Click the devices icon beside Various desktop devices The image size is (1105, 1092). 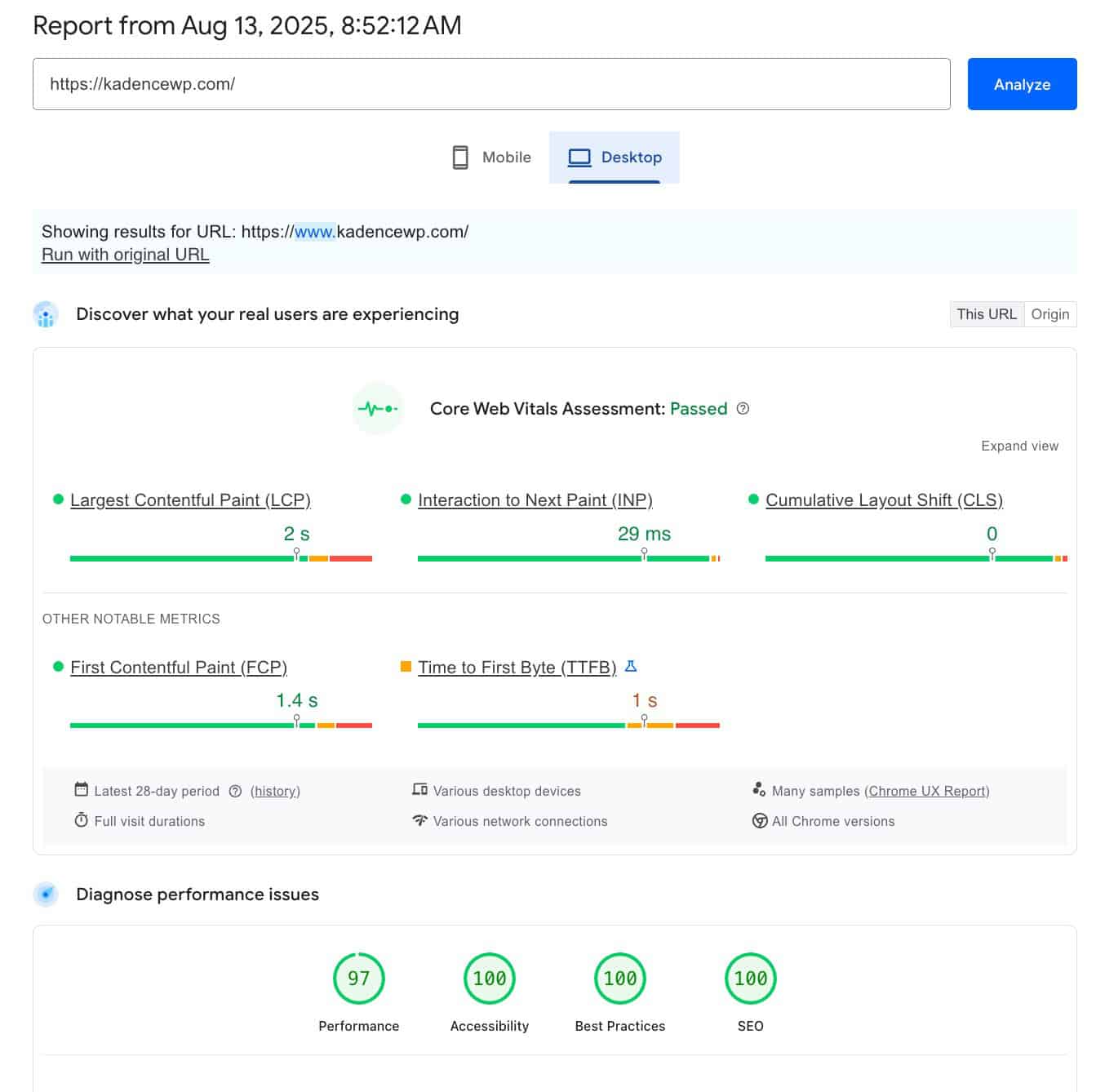coord(419,789)
